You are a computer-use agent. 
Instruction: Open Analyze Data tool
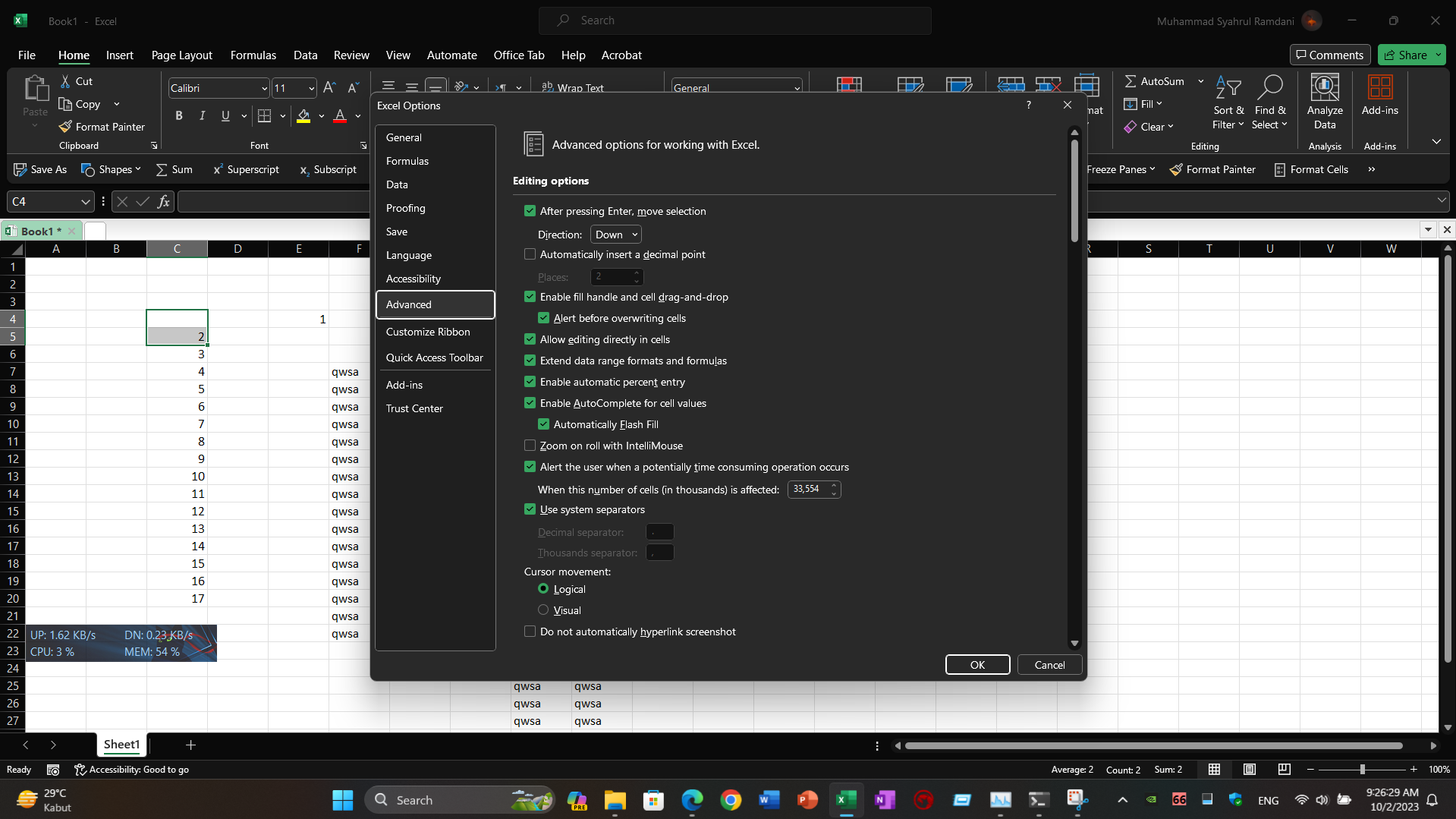1325,102
